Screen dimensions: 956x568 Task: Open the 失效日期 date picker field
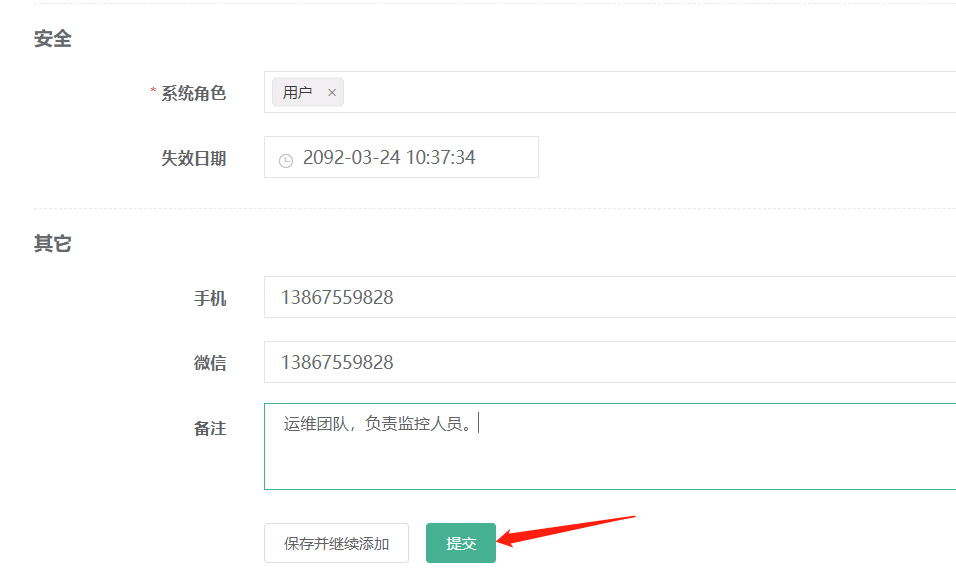click(401, 157)
